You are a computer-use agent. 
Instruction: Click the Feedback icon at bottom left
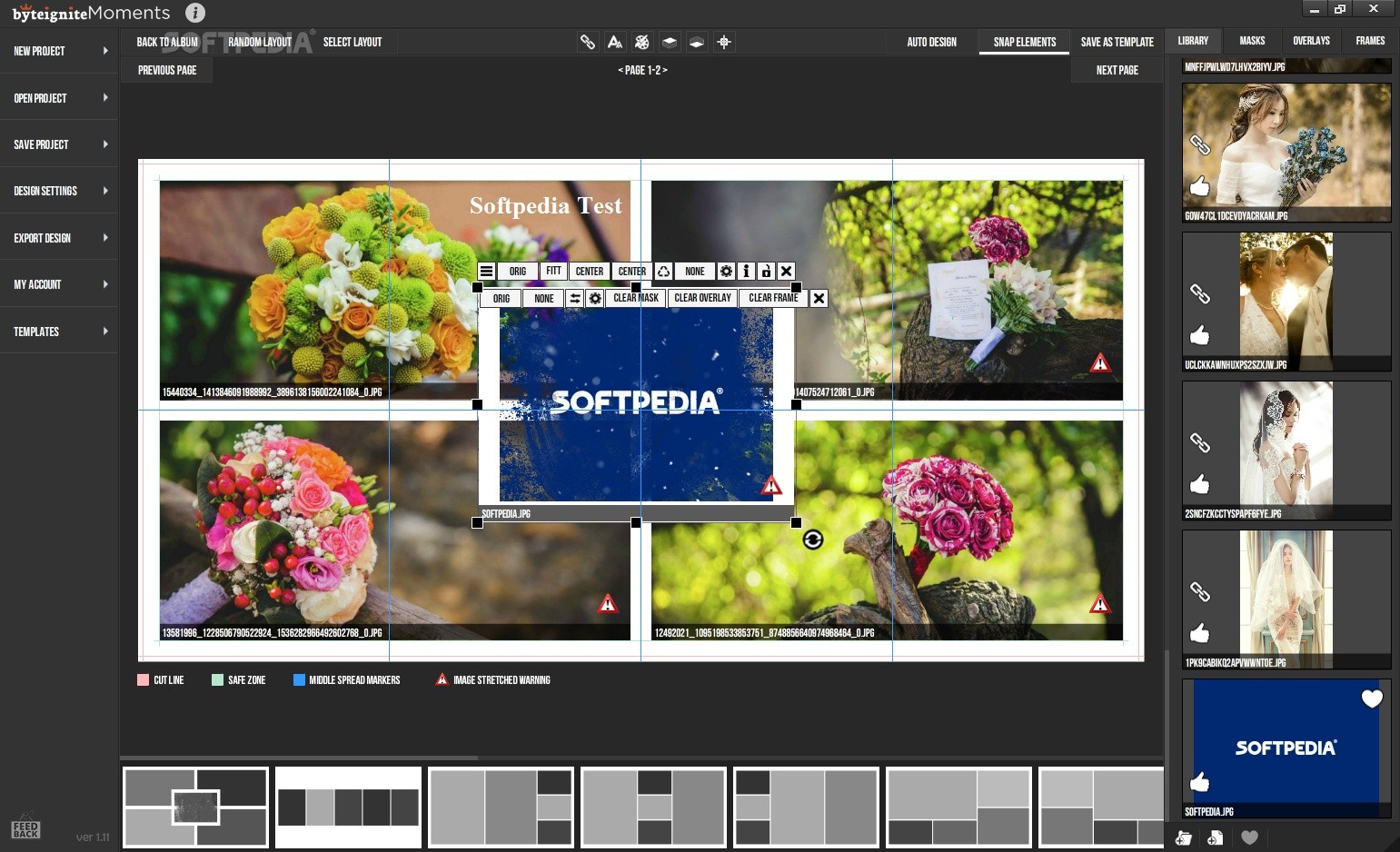click(x=25, y=827)
